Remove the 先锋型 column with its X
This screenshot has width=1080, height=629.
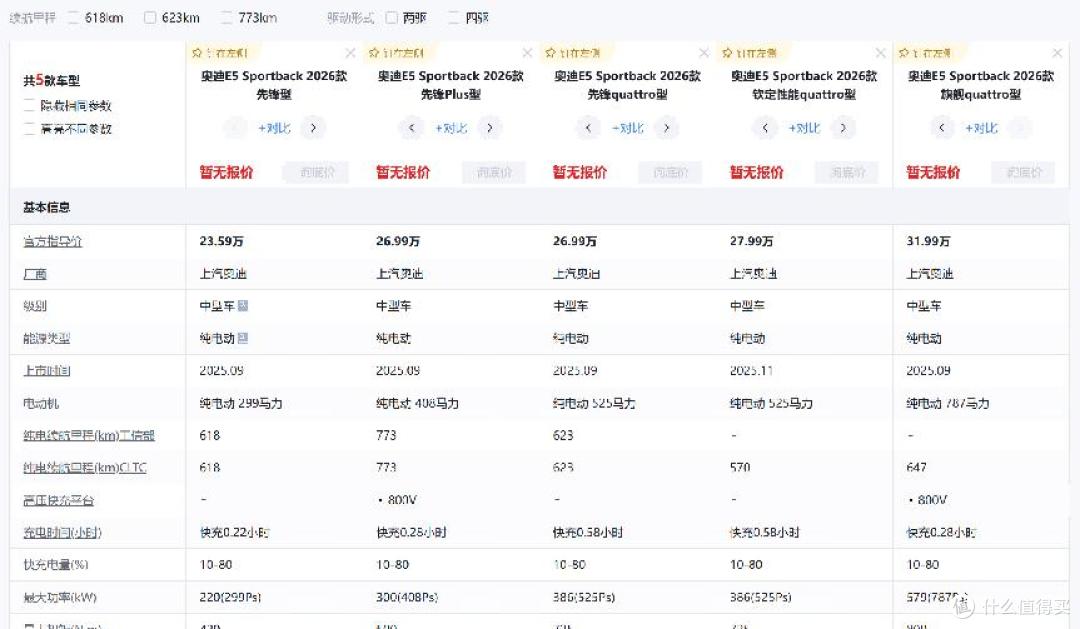pyautogui.click(x=350, y=53)
